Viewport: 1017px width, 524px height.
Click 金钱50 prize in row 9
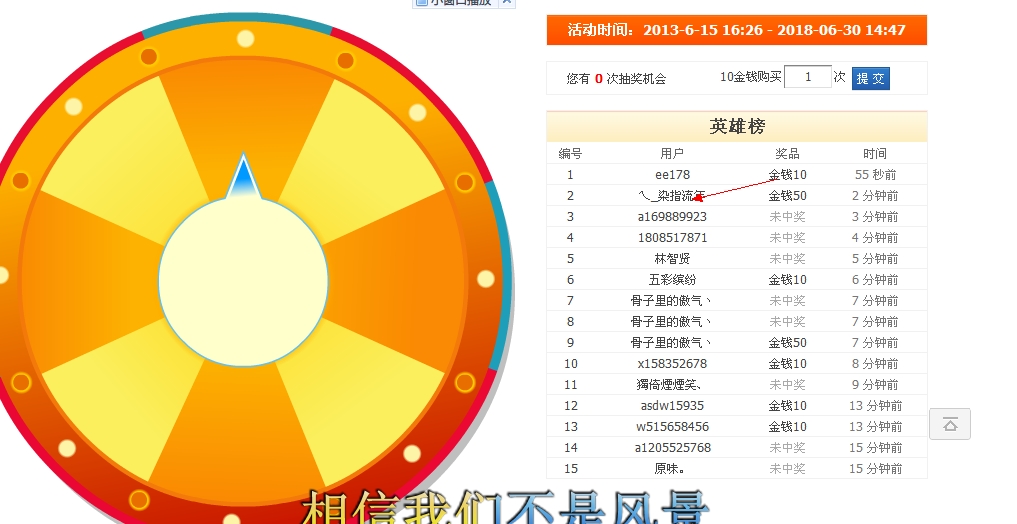[787, 342]
